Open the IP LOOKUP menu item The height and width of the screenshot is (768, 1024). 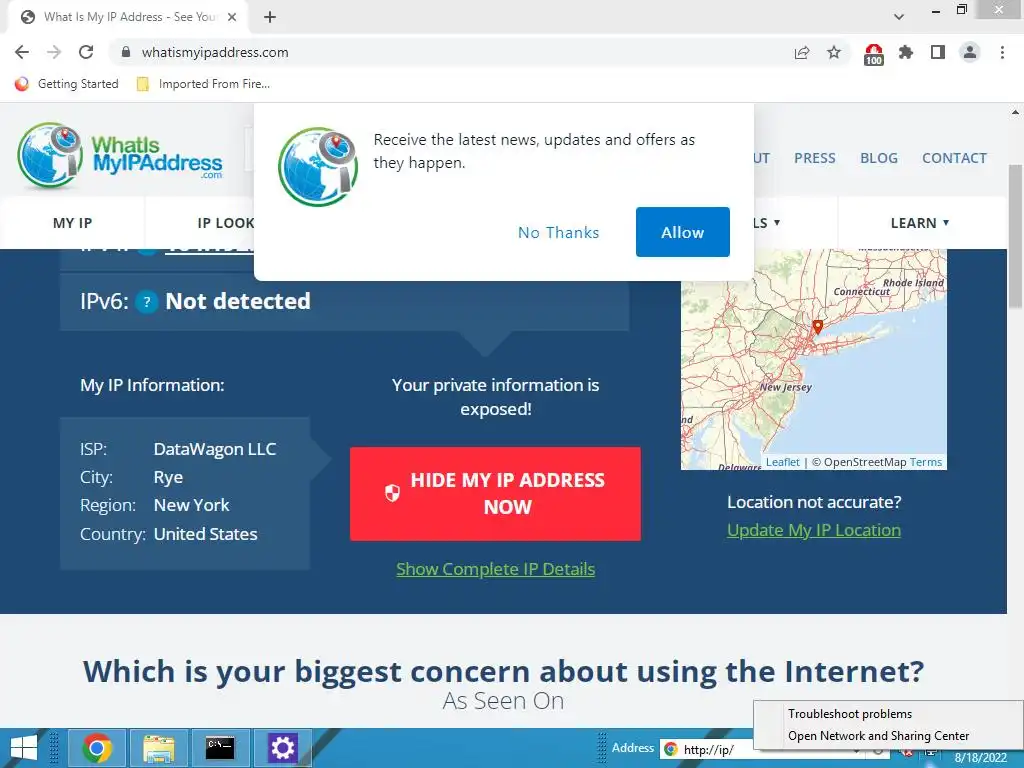click(225, 223)
